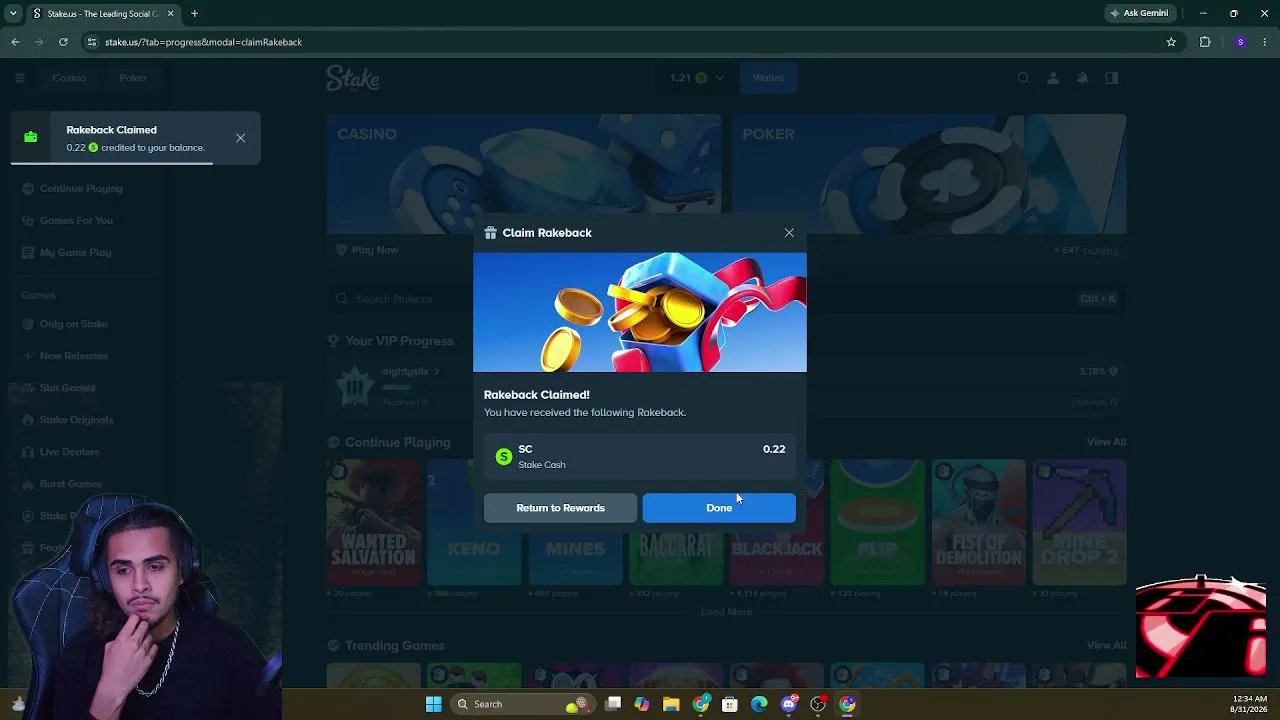Image resolution: width=1280 pixels, height=720 pixels.
Task: Click the browser Back arrow
Action: tap(15, 42)
